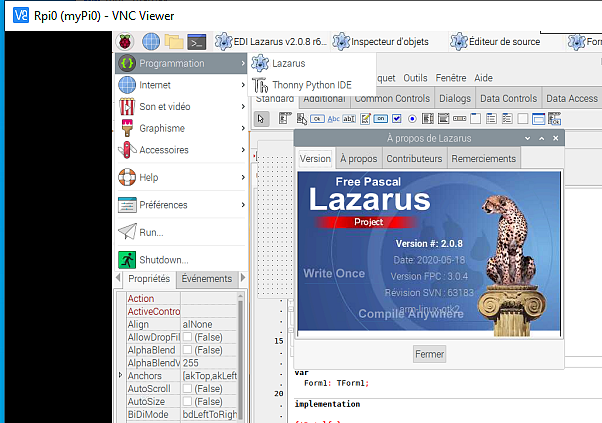Click the object inspector vertical scrollbar
This screenshot has width=602, height=423.
point(241,357)
